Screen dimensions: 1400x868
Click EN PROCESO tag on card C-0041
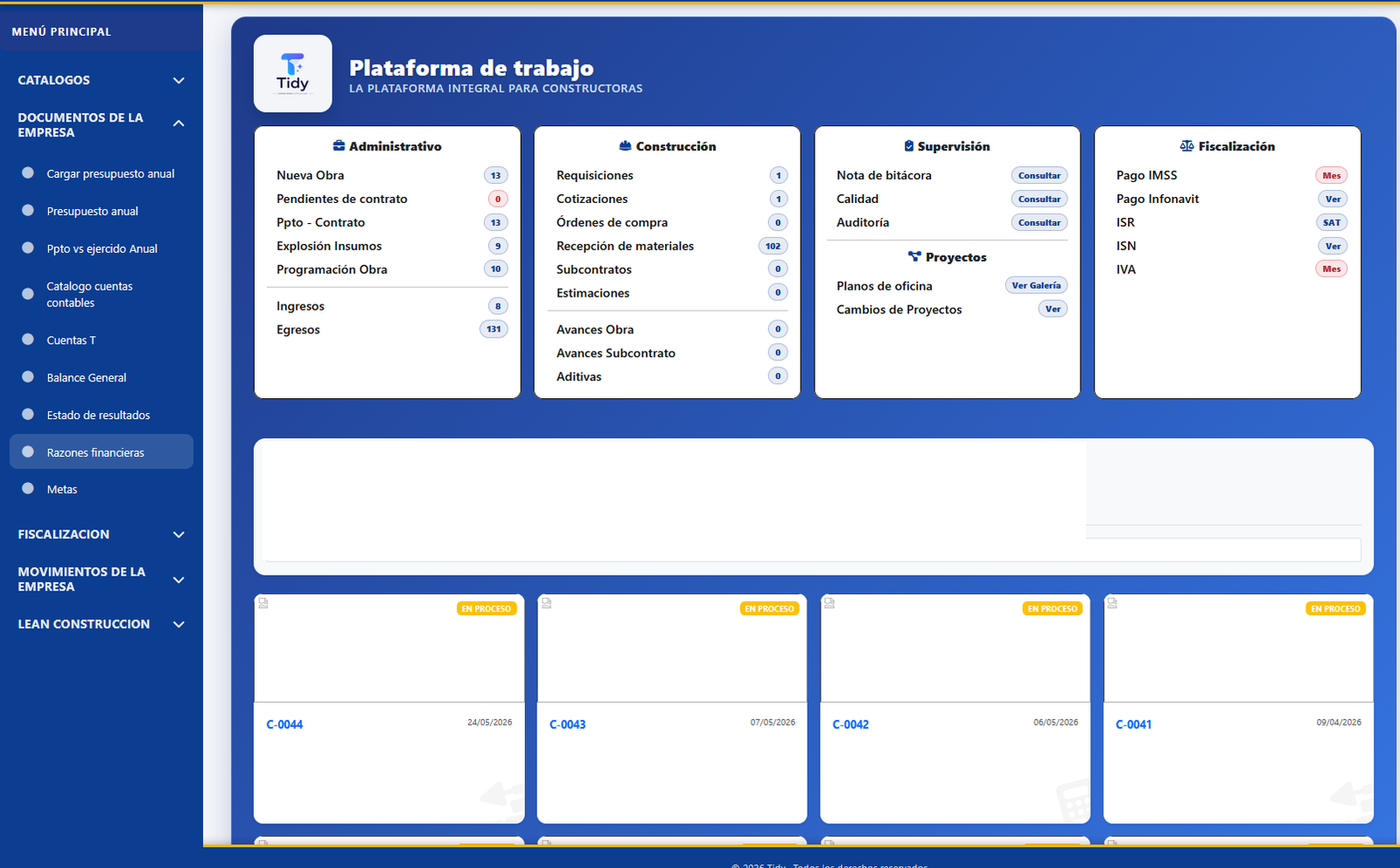point(1335,608)
